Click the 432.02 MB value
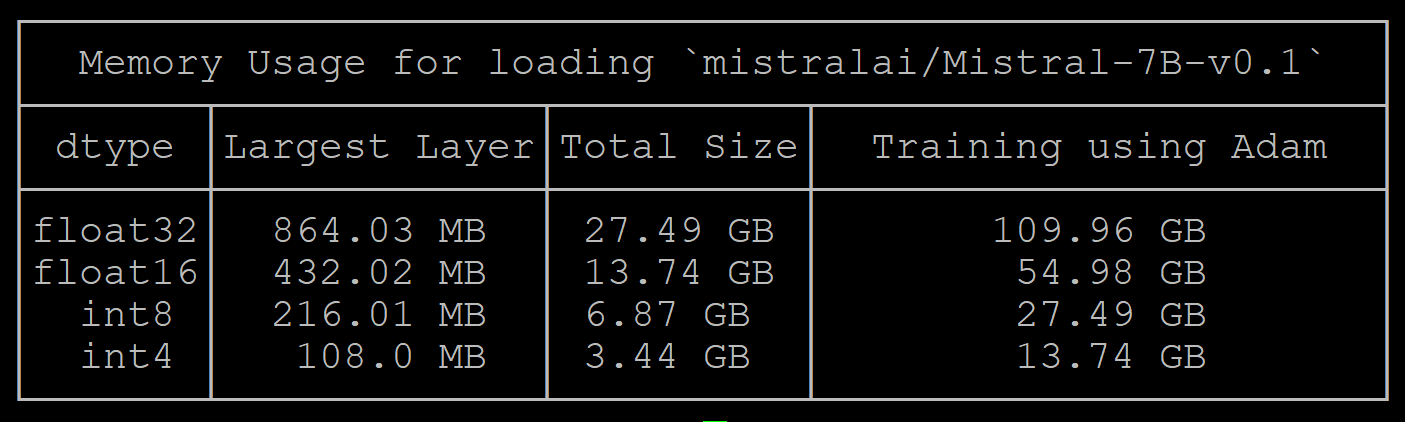1405x422 pixels. [379, 272]
